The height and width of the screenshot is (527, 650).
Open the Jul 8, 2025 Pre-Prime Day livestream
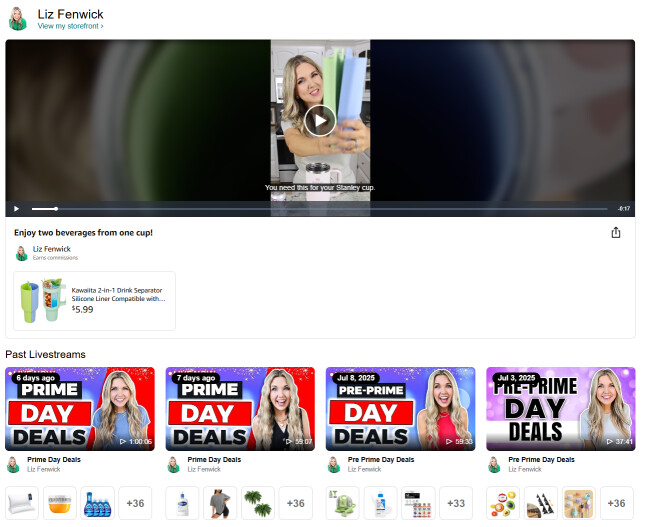pos(400,409)
